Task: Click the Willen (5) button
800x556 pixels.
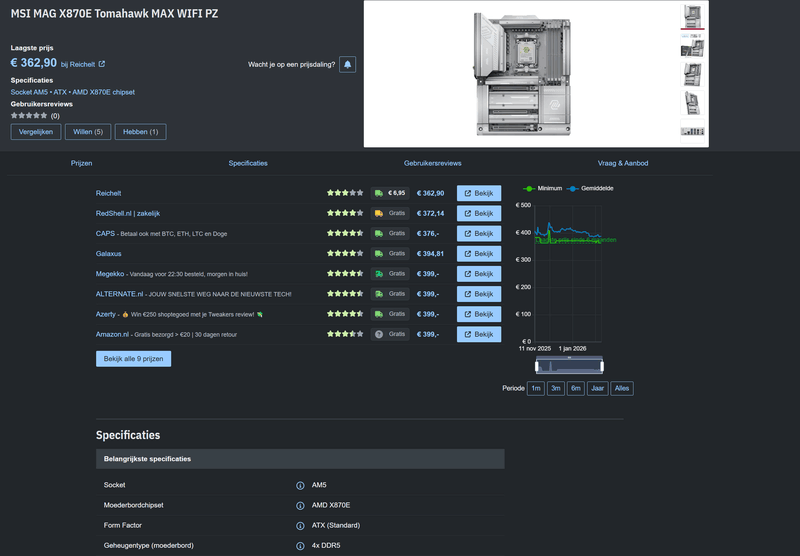Action: tap(88, 132)
